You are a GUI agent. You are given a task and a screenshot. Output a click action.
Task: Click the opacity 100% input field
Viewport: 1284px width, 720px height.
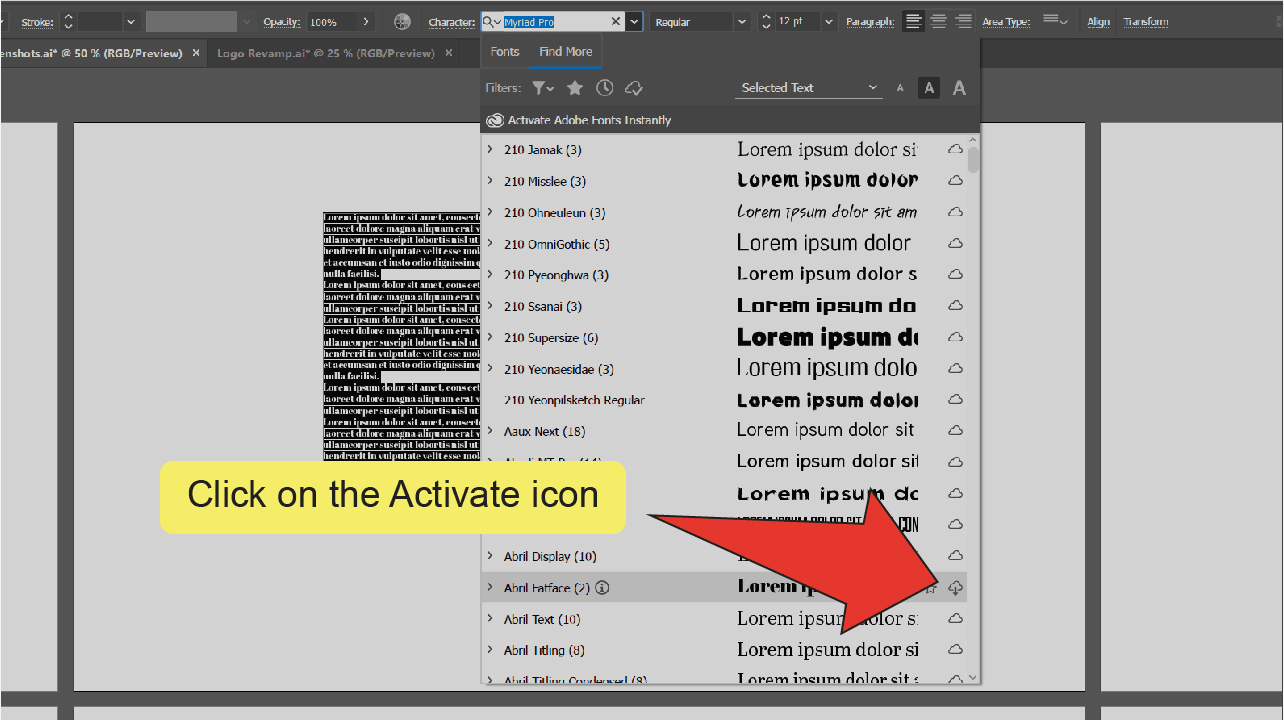(330, 21)
